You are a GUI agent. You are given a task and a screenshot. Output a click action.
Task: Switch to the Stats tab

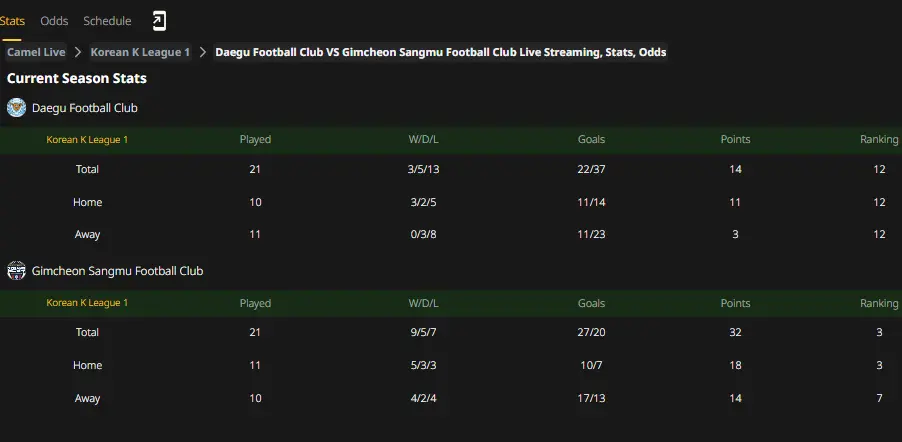click(x=12, y=21)
